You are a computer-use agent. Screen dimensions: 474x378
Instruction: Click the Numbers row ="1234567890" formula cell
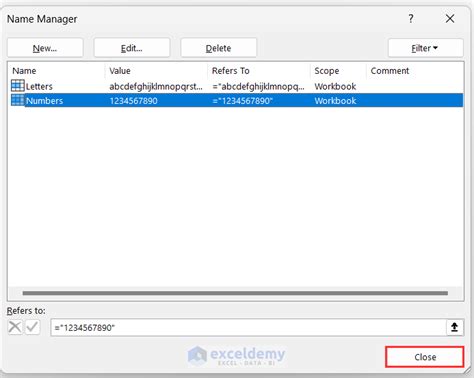point(243,101)
